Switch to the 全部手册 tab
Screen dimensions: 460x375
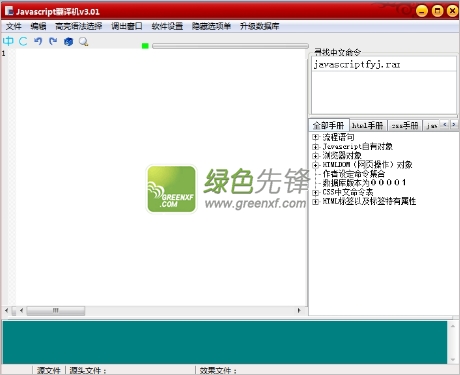tap(329, 125)
